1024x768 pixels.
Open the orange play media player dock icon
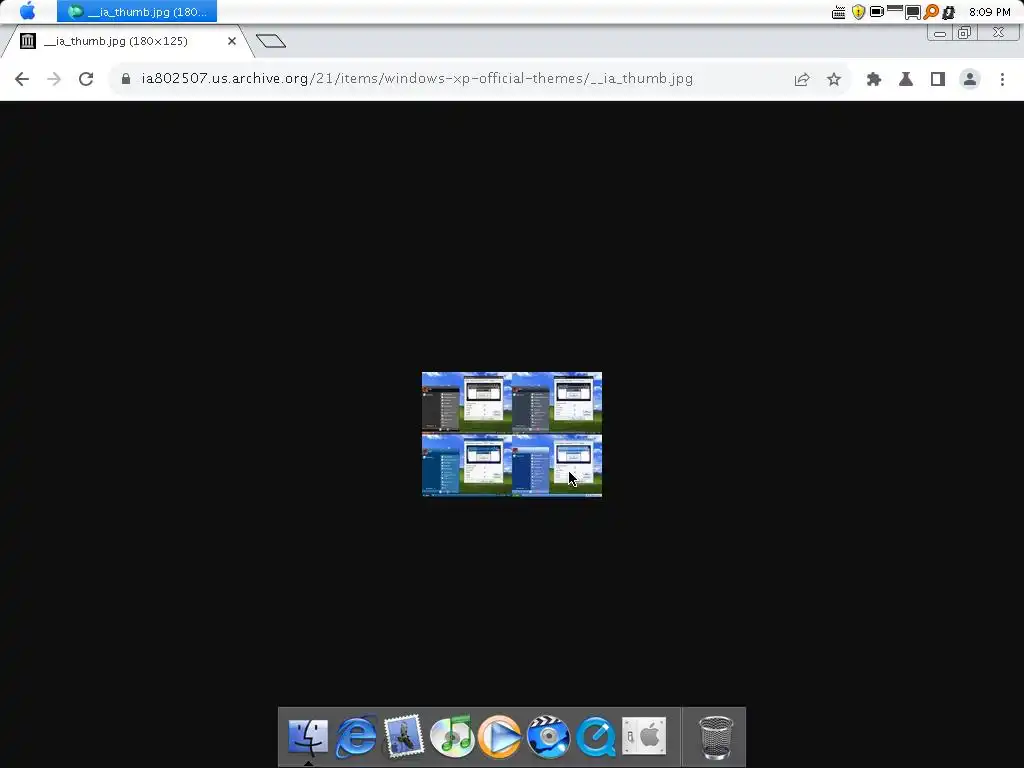(x=500, y=737)
